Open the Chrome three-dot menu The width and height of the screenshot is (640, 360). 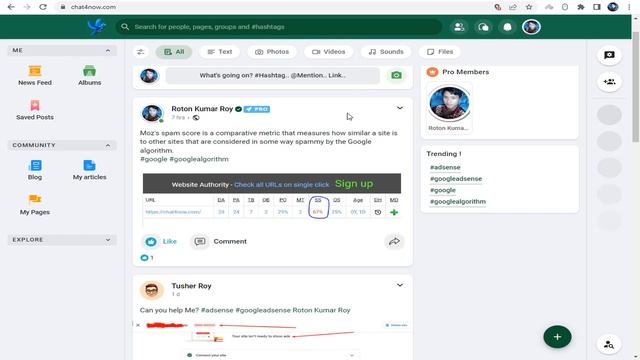pyautogui.click(x=629, y=7)
